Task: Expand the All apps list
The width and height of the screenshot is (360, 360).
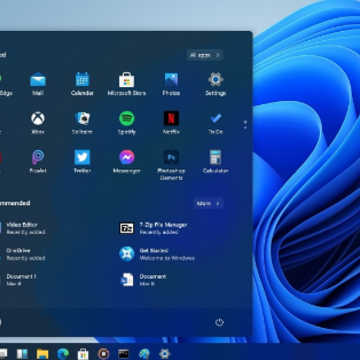Action: [205, 55]
